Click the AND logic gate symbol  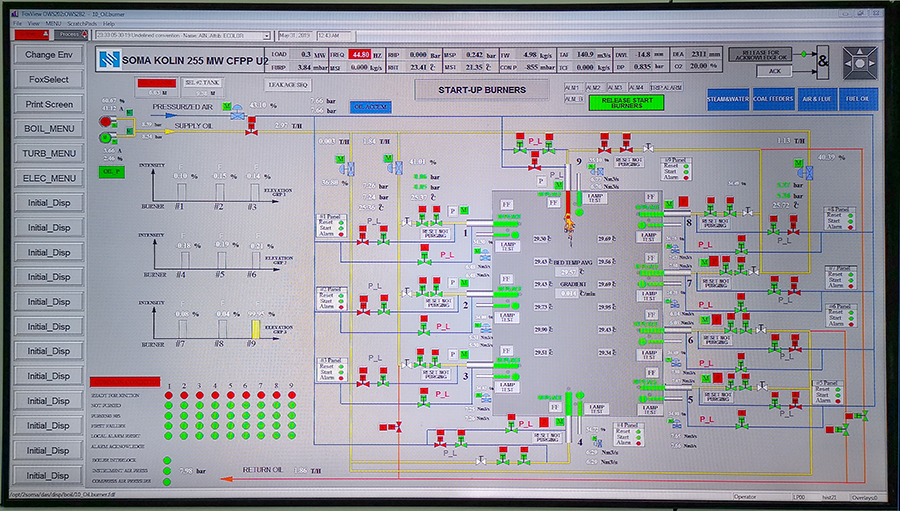823,61
